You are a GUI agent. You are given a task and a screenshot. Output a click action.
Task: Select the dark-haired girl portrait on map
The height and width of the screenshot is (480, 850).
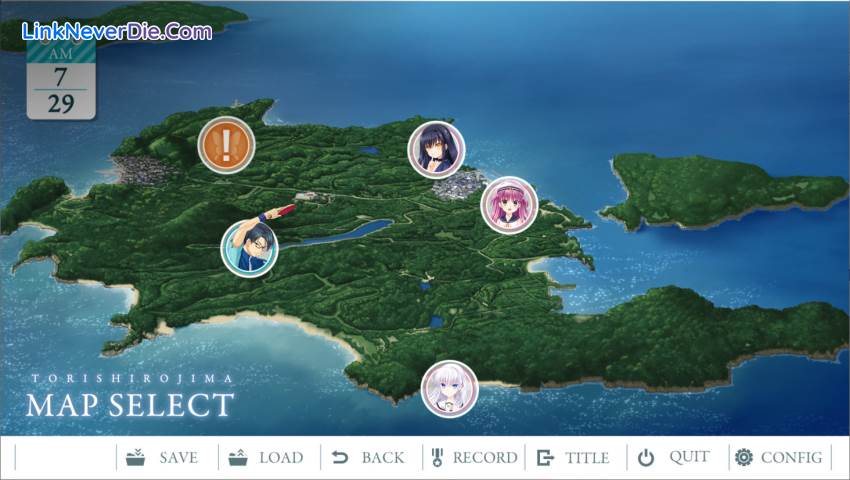tap(437, 149)
